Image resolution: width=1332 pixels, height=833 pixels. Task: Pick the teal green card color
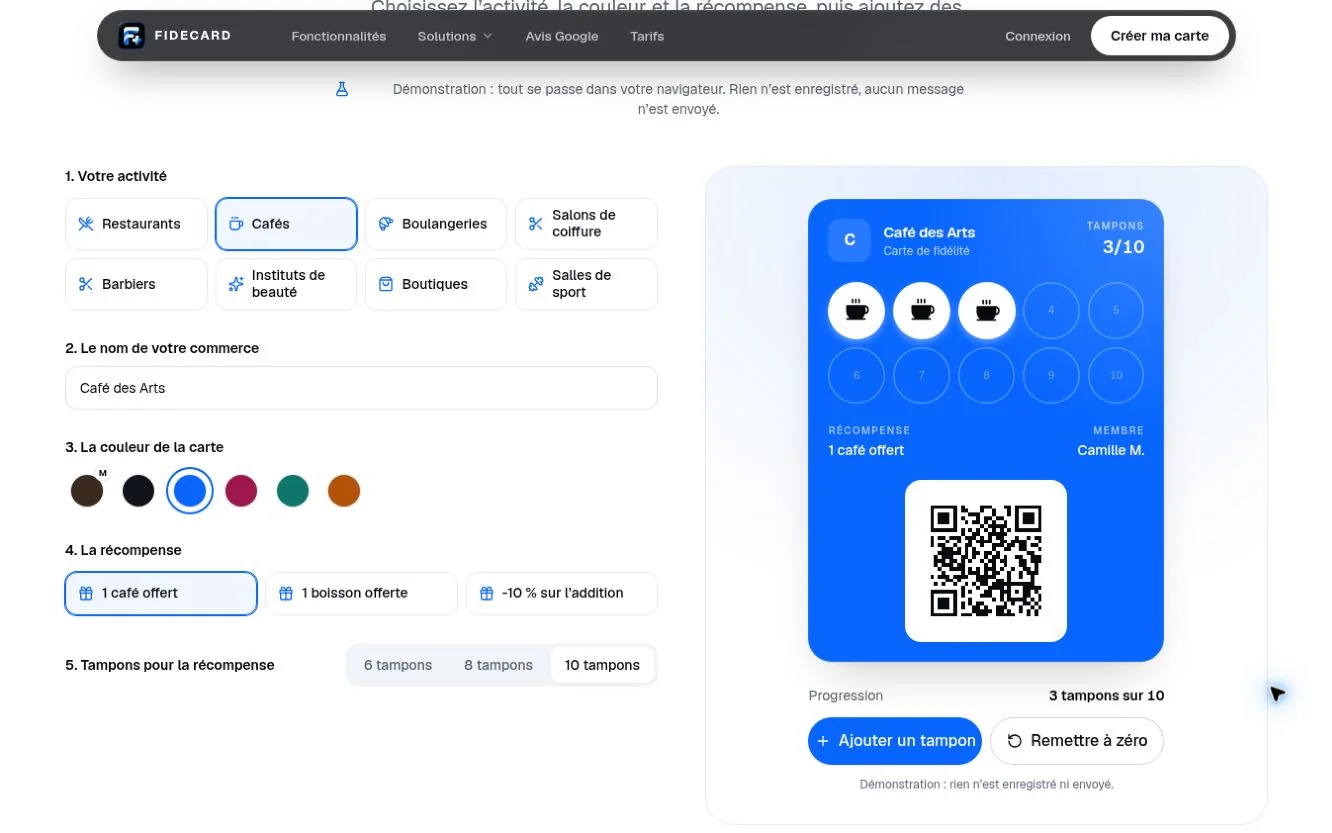[293, 491]
